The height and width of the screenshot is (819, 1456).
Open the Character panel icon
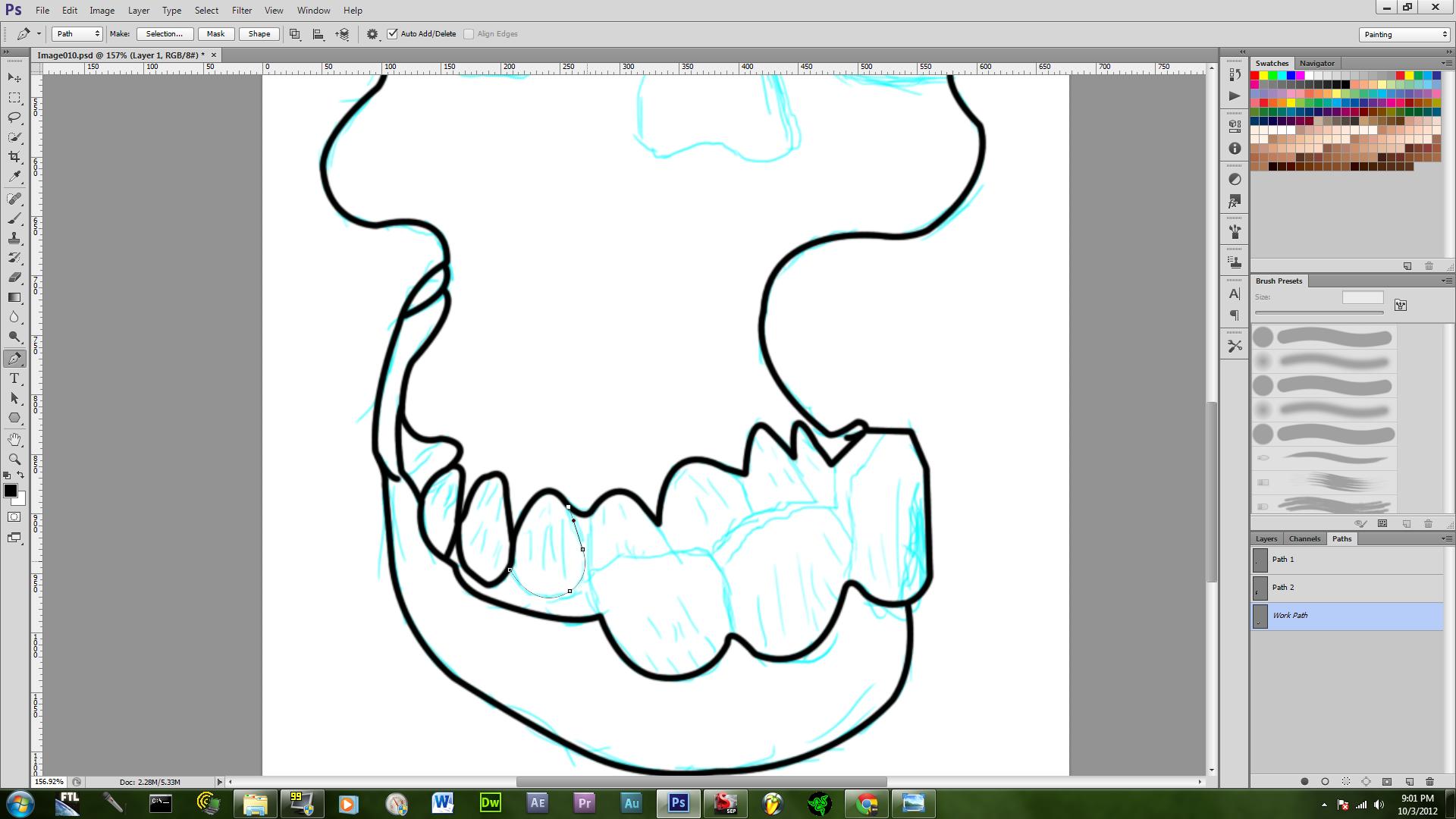tap(1235, 293)
